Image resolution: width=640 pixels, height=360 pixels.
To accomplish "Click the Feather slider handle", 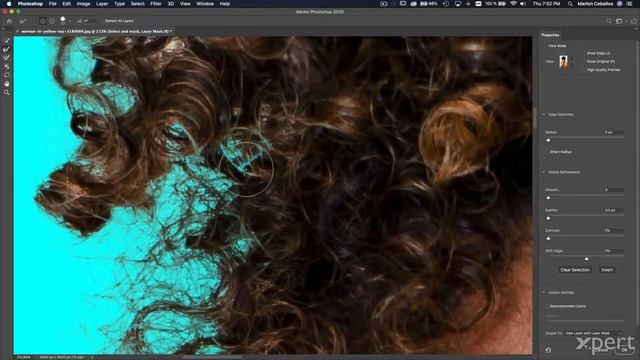I will (x=548, y=218).
